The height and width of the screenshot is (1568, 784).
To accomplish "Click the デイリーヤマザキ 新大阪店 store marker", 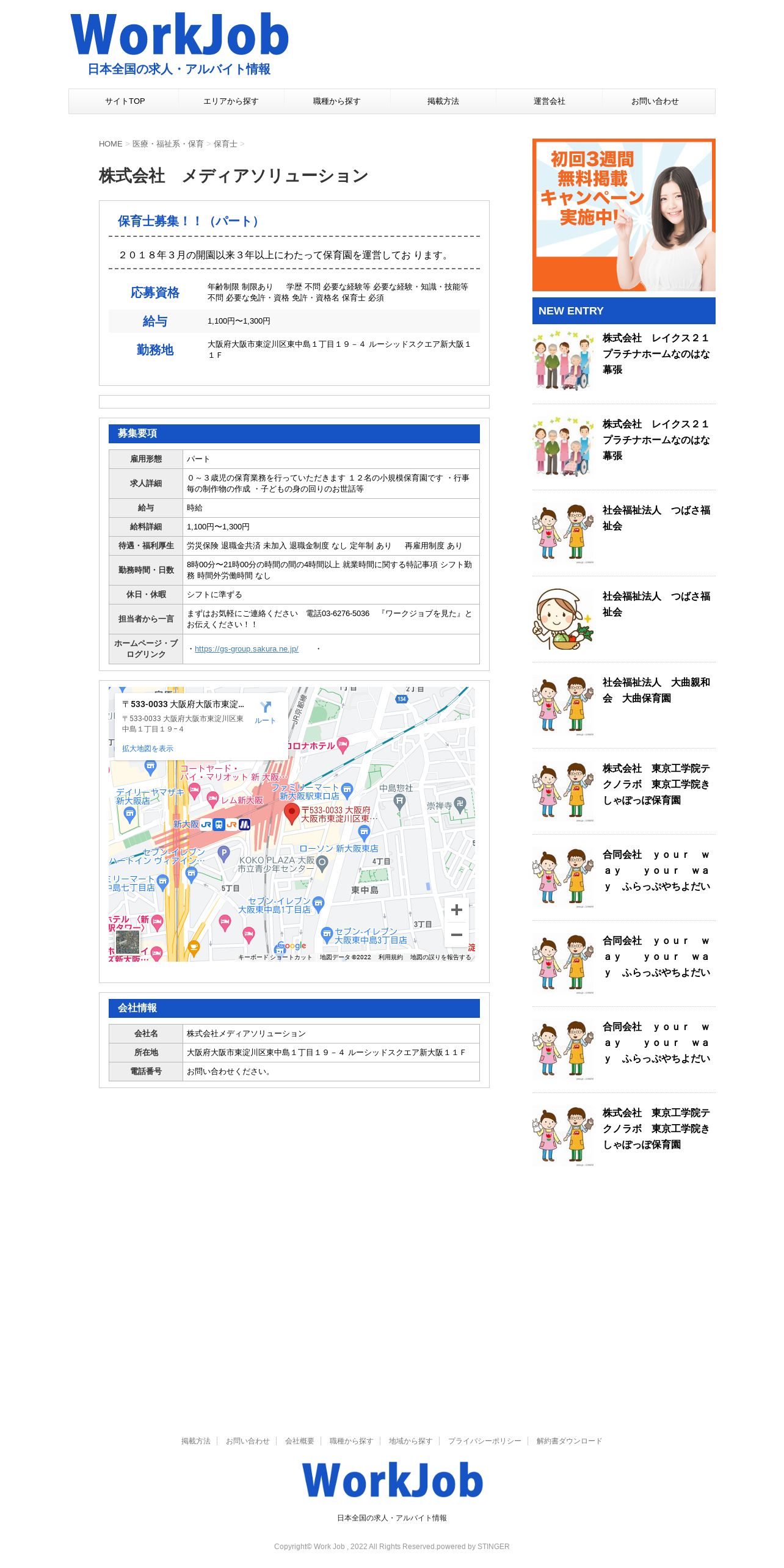I will (129, 814).
